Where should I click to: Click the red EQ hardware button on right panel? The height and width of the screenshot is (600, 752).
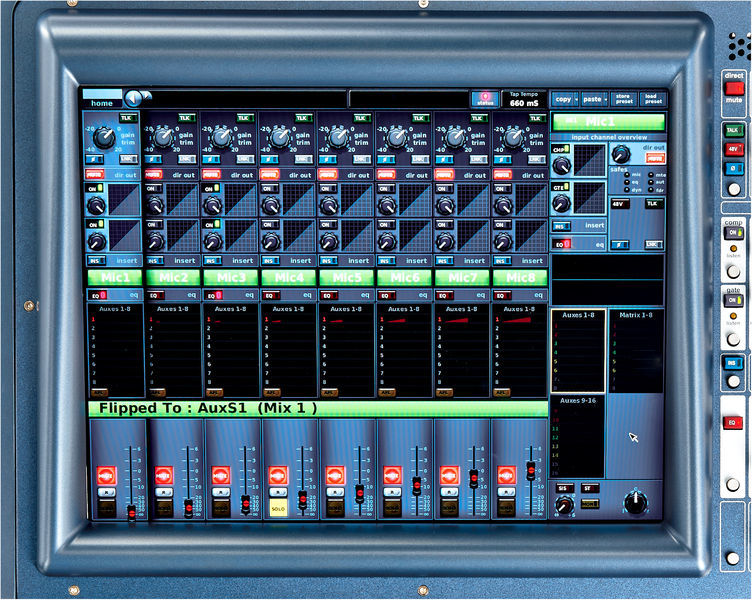pyautogui.click(x=733, y=423)
